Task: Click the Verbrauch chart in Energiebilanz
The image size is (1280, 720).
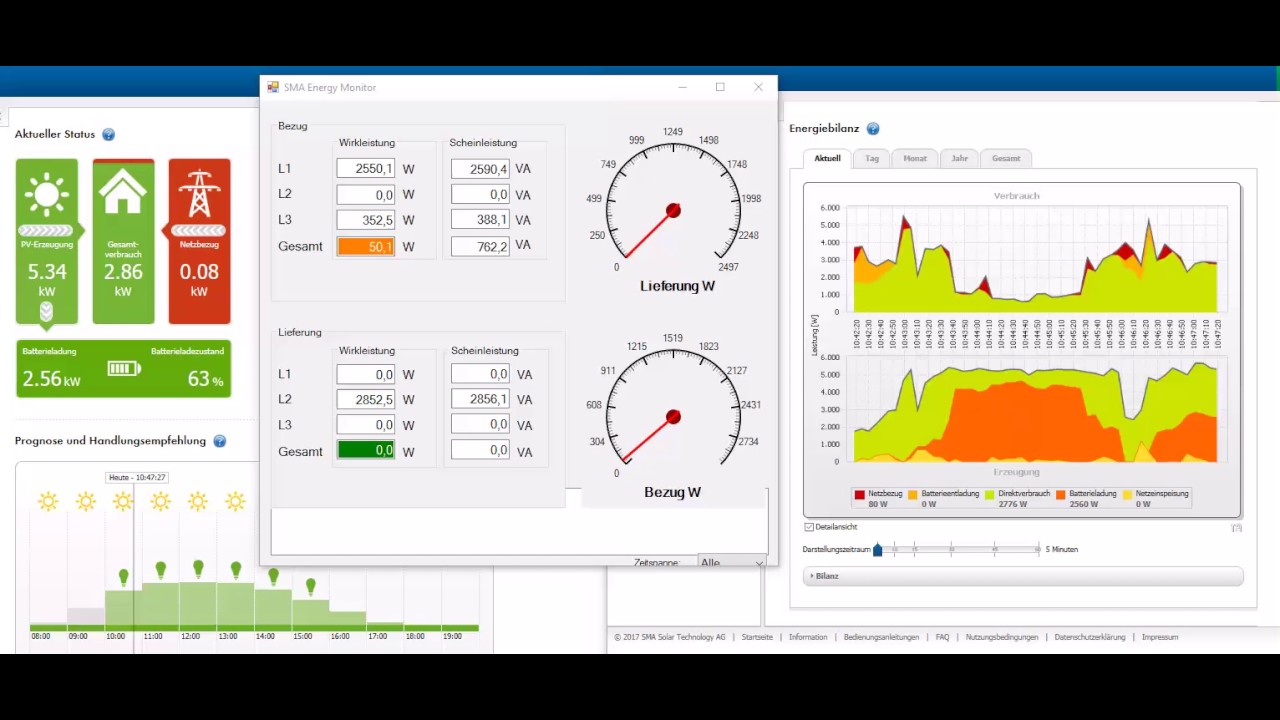Action: (x=1036, y=259)
